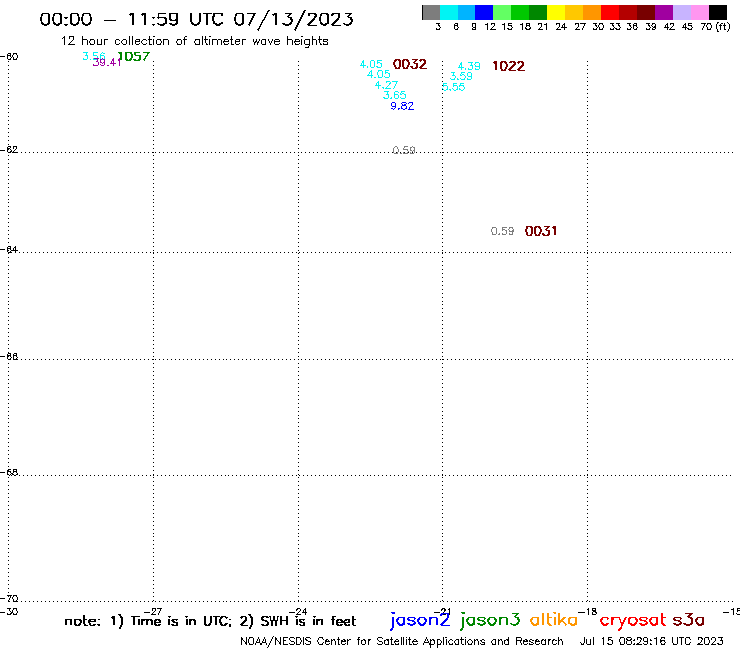This screenshot has height=650, width=740.
Task: Click the -24 longitude axis label
Action: [x=298, y=612]
